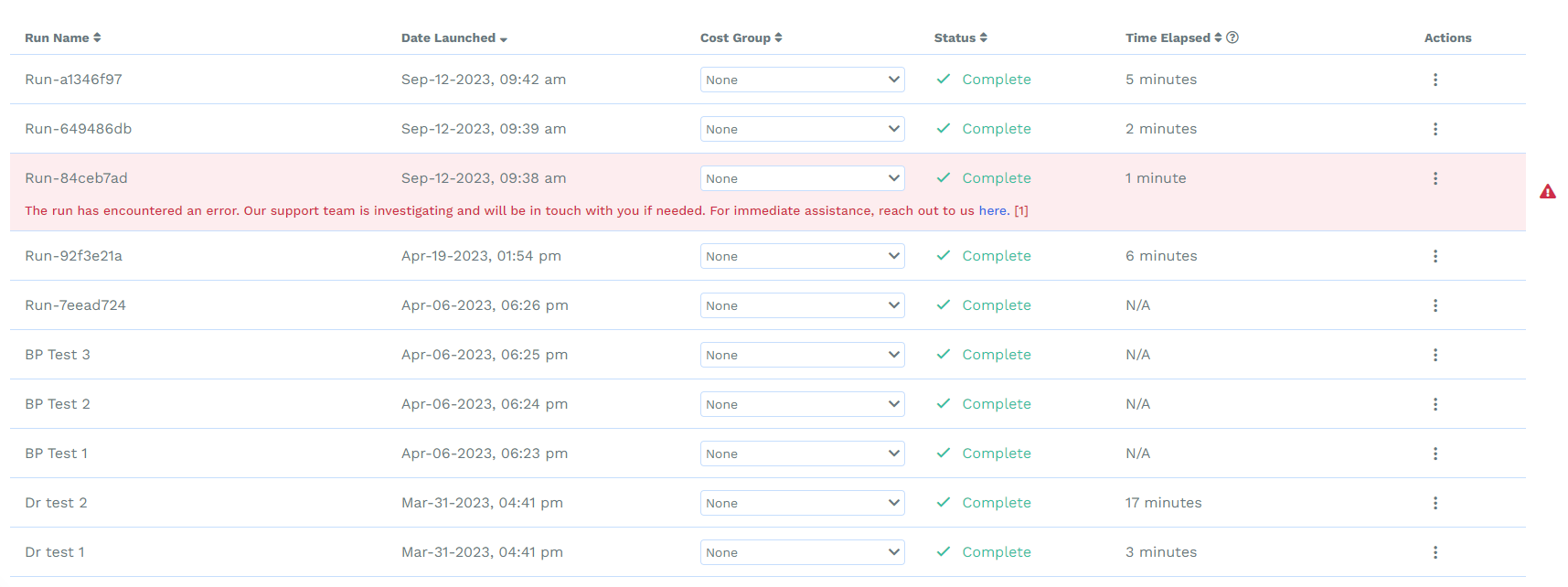
Task: Open three-dot menu for Run-92f3e21a row
Action: [x=1435, y=256]
